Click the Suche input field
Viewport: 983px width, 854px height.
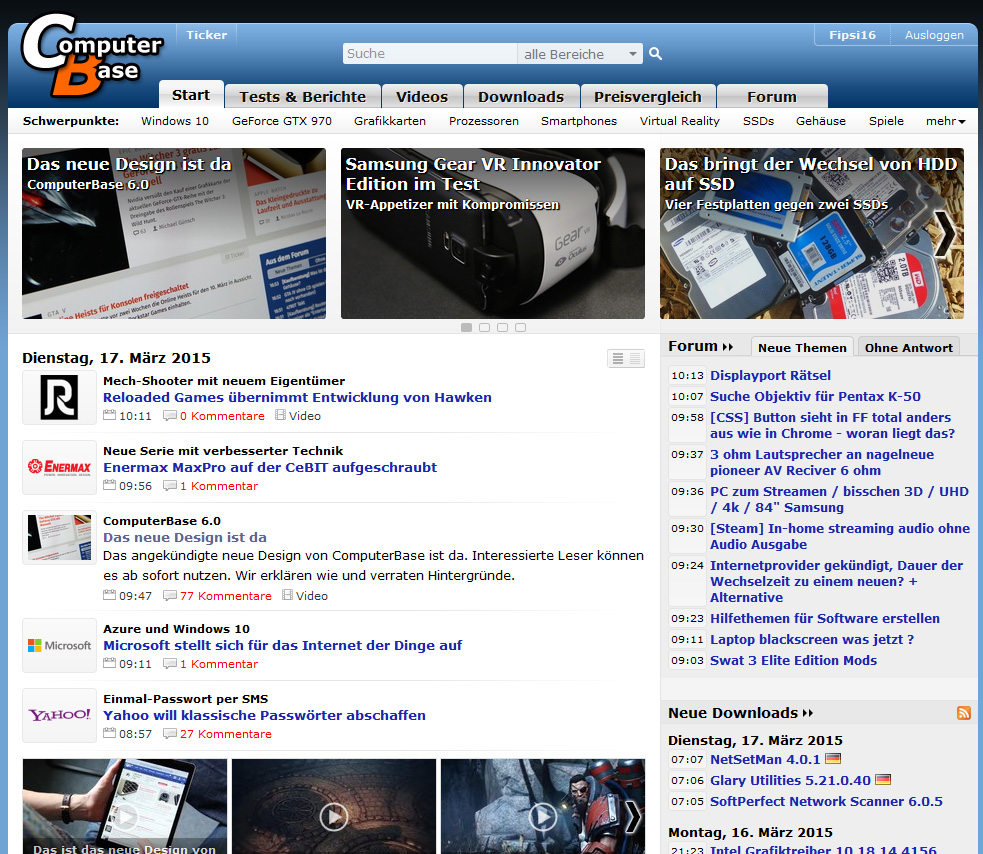click(x=430, y=54)
